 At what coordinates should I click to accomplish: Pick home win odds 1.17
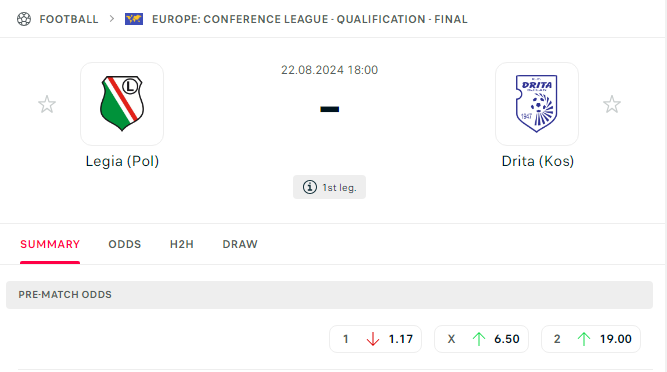tap(376, 339)
